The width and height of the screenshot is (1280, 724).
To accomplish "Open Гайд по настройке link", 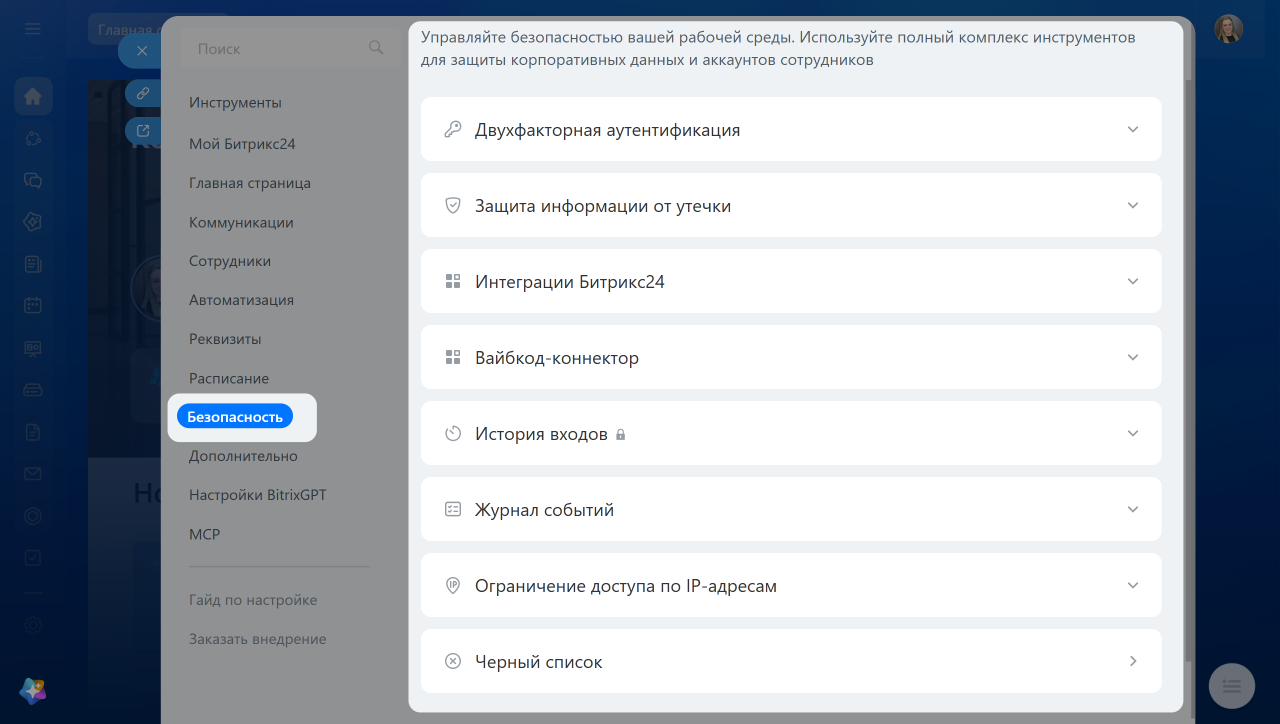I will pyautogui.click(x=253, y=600).
